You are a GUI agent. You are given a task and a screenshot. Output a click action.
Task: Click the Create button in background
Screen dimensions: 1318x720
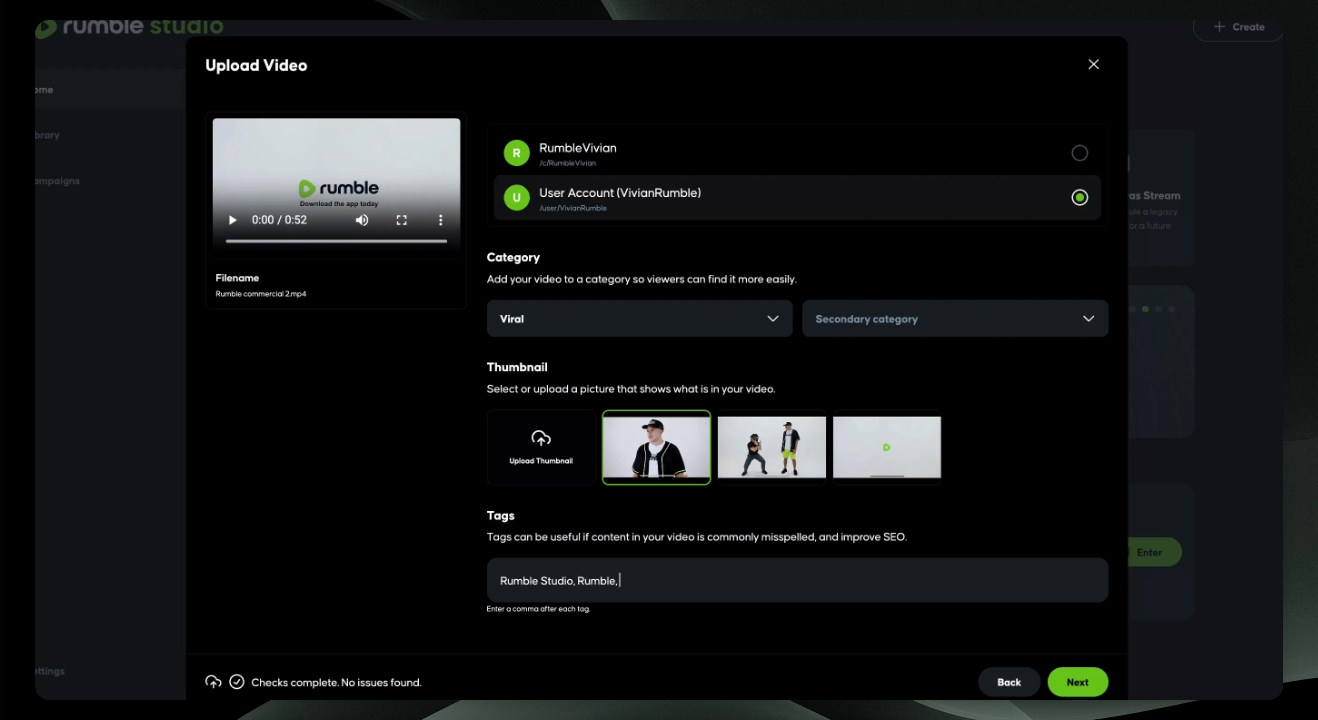coord(1238,27)
